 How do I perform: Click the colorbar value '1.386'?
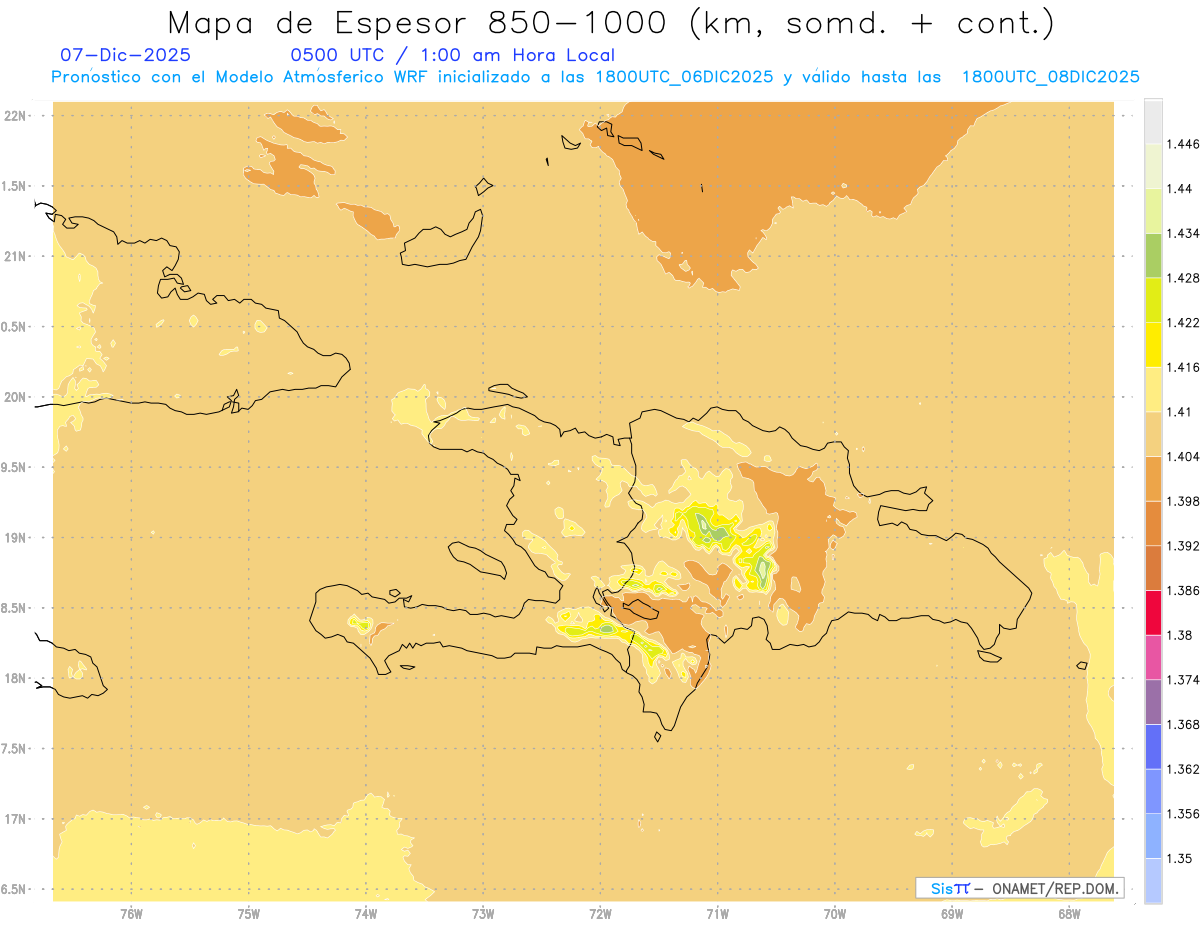[x=1183, y=591]
